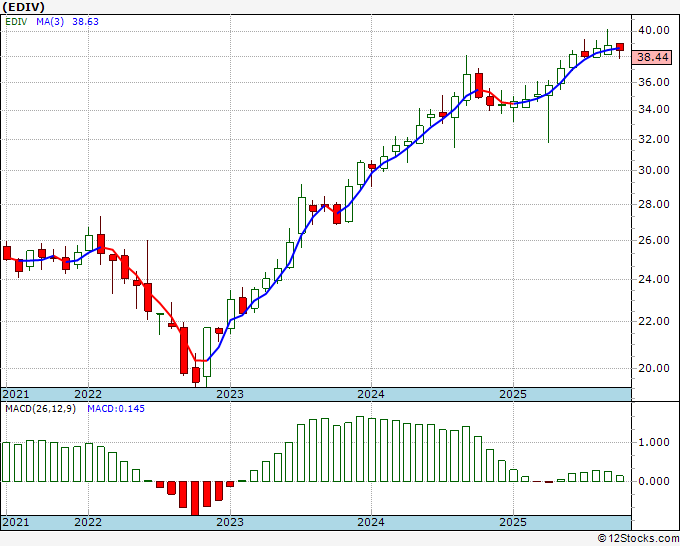Click 2024 on the MACD timeline

click(x=371, y=522)
